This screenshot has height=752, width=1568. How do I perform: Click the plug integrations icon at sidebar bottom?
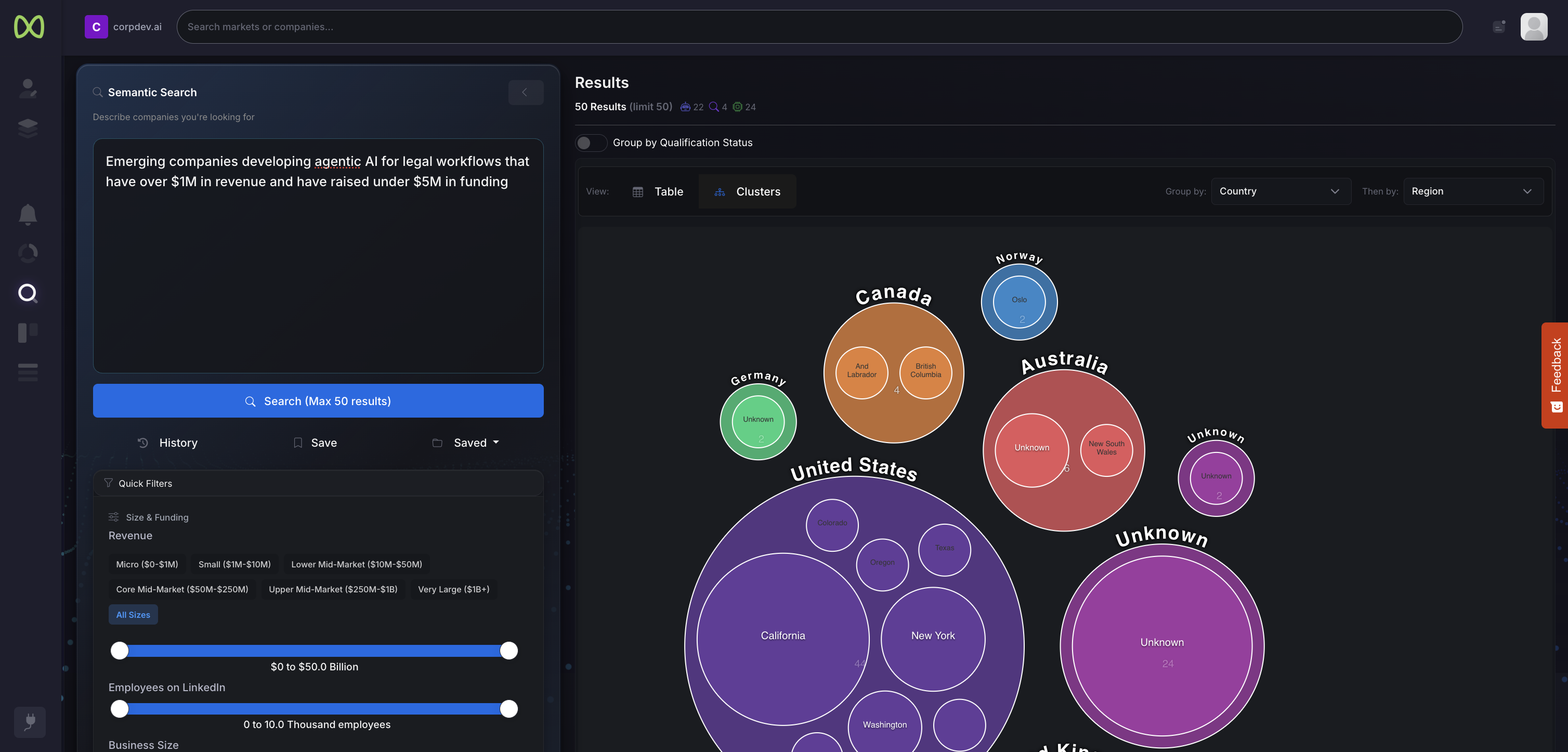point(29,722)
